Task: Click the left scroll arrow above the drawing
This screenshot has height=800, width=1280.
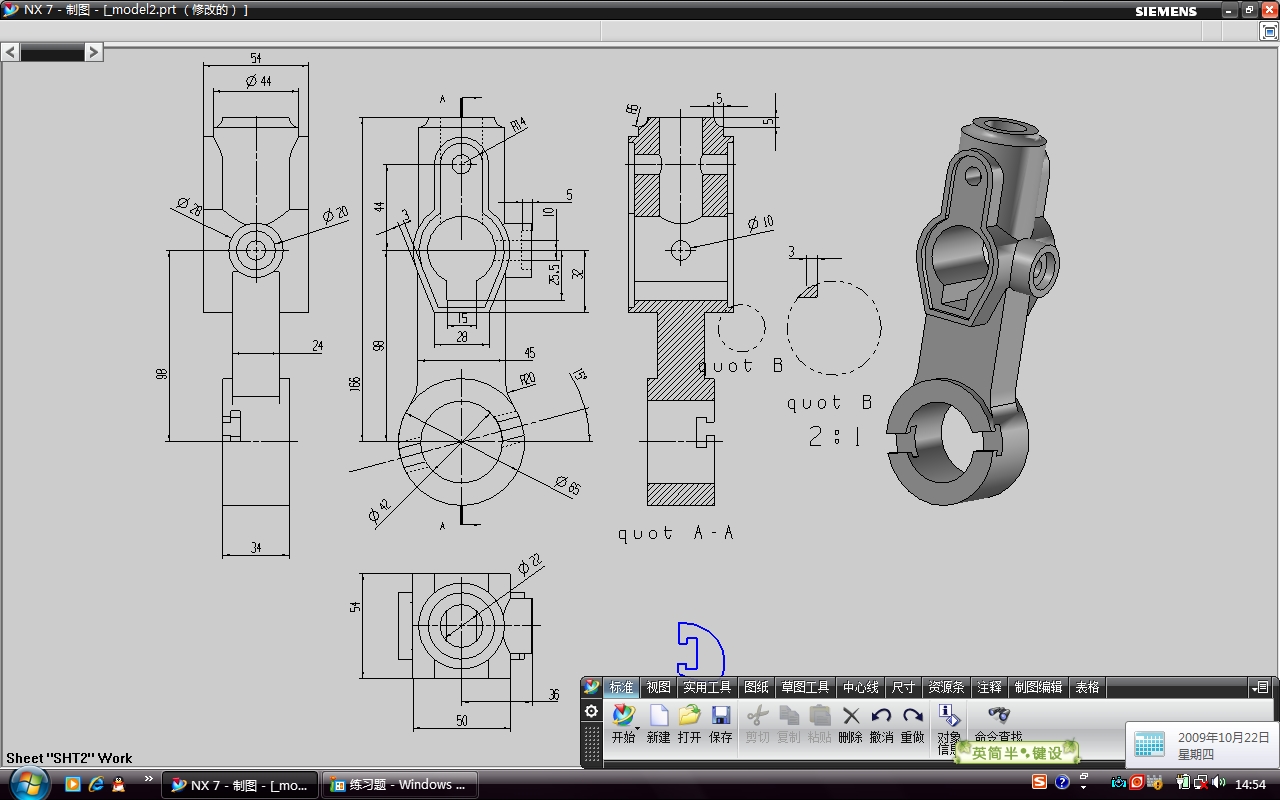Action: (x=11, y=52)
